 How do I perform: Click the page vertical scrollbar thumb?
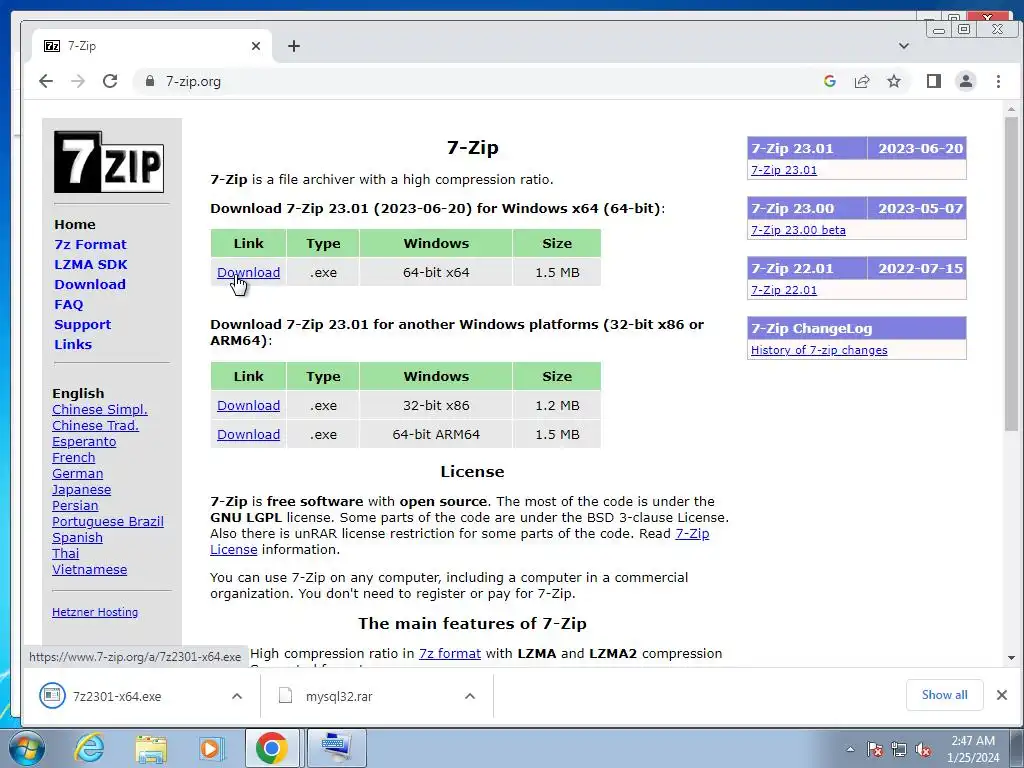coord(1011,274)
